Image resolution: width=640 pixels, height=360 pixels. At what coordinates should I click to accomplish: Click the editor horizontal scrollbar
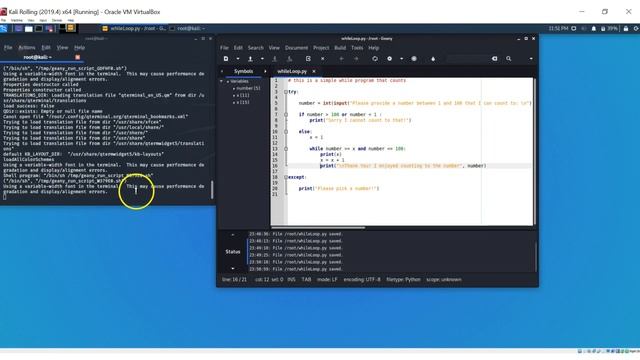318,227
